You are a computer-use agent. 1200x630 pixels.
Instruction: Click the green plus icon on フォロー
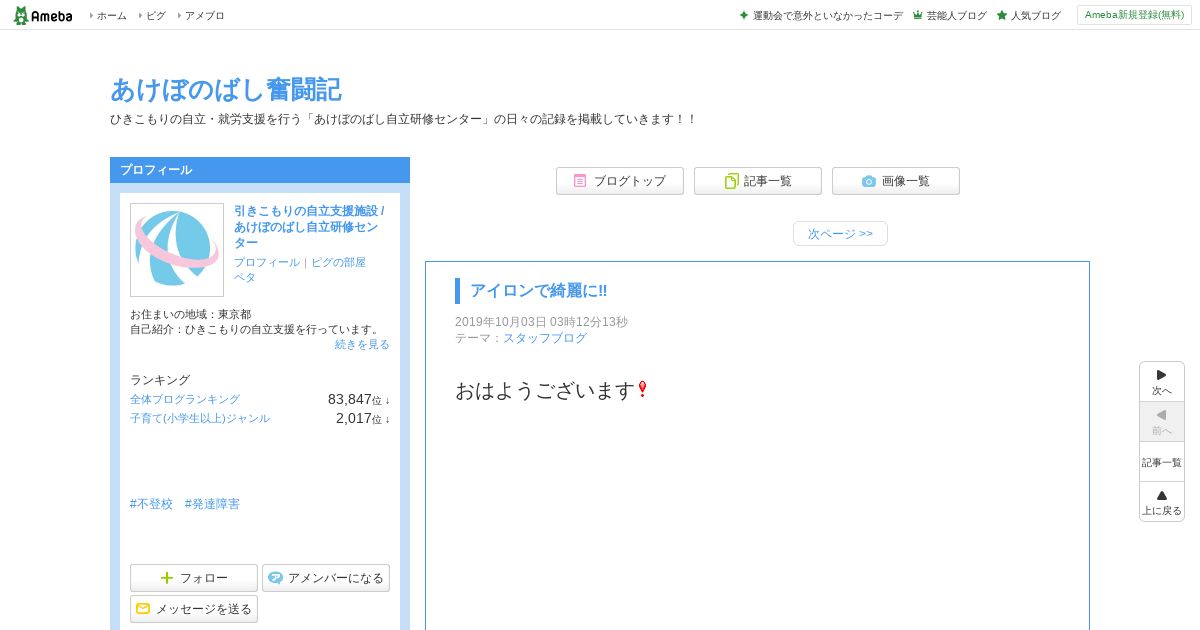click(167, 578)
